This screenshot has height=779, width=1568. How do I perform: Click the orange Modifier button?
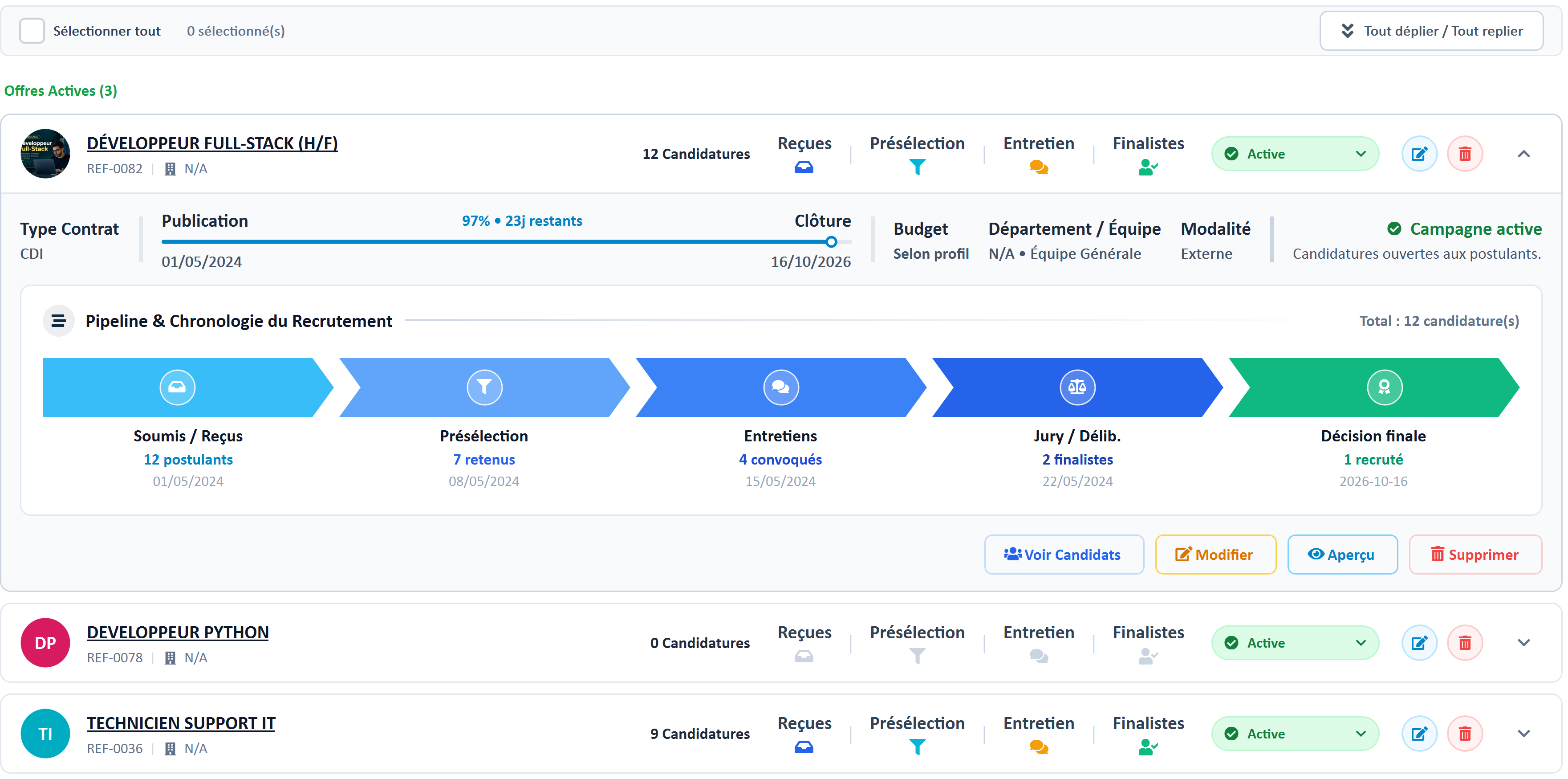pos(1215,555)
